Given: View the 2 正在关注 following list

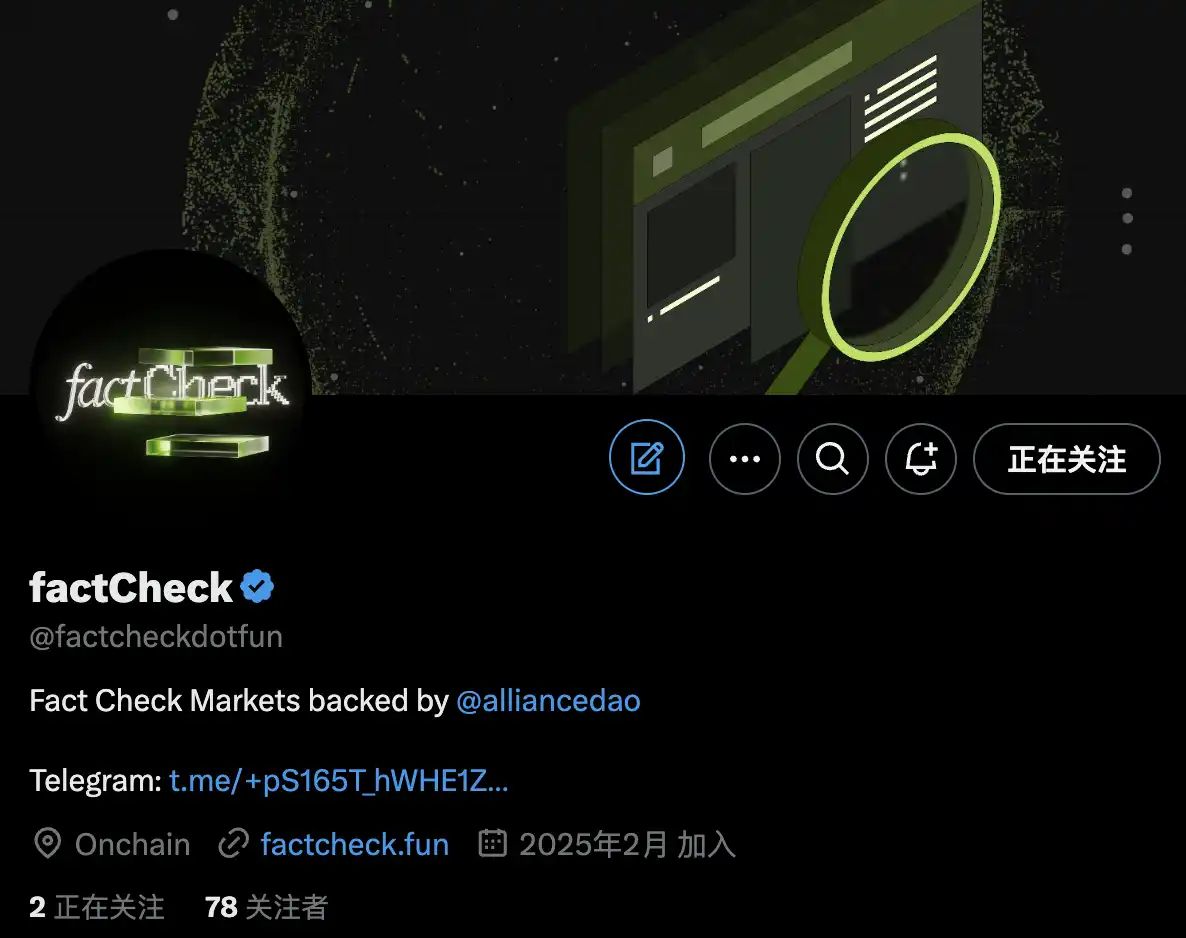Looking at the screenshot, I should 97,907.
